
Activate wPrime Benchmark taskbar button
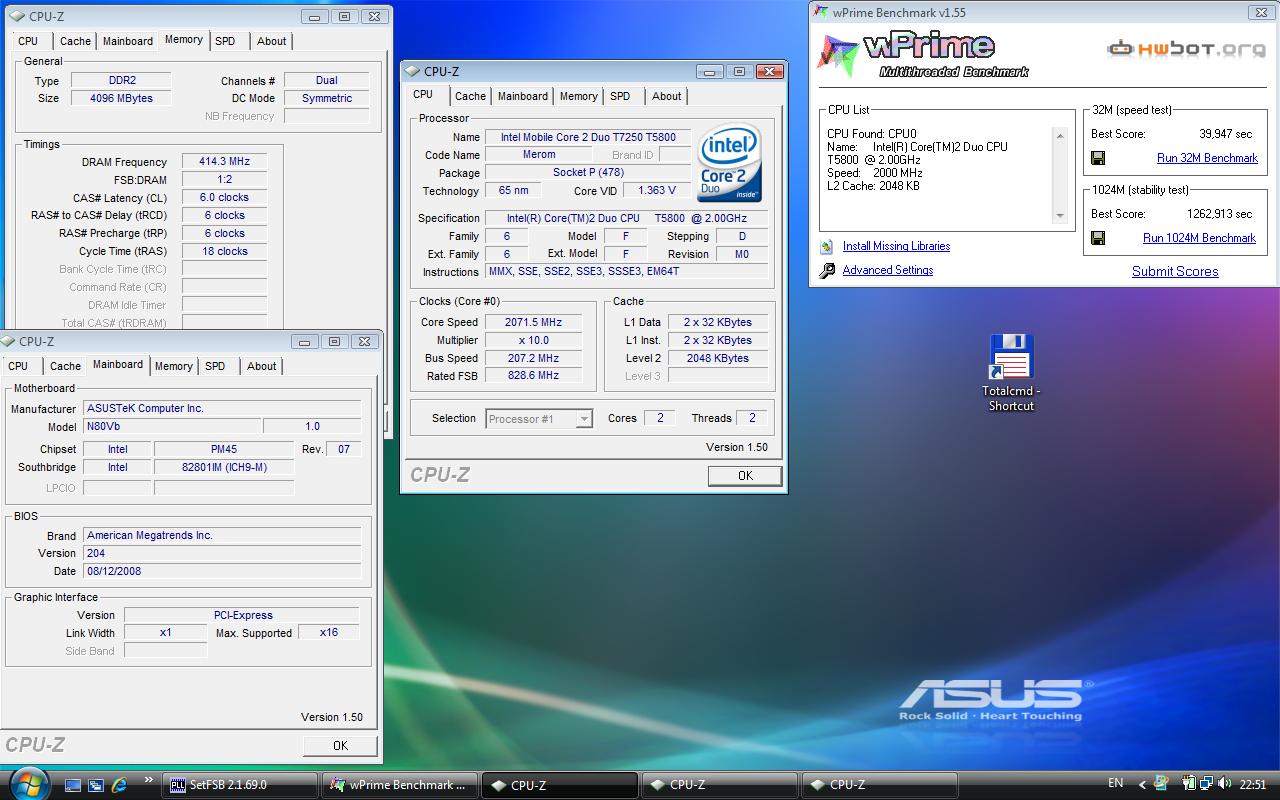[x=400, y=785]
